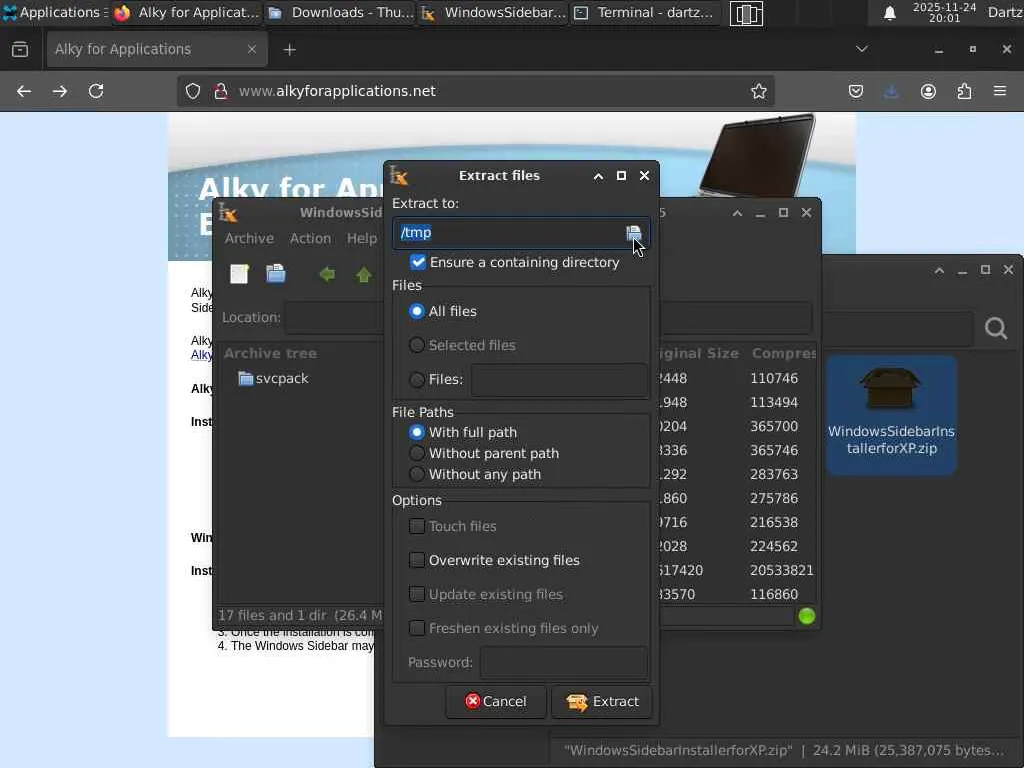Open Firefox hamburger application menu
1024x768 pixels.
click(1000, 91)
